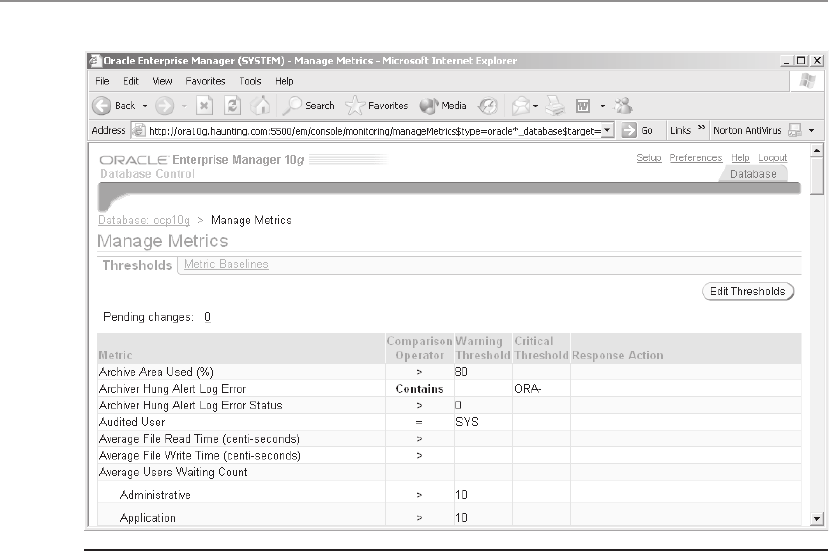Image resolution: width=829 pixels, height=551 pixels.
Task: Click the browser Back button
Action: [114, 106]
